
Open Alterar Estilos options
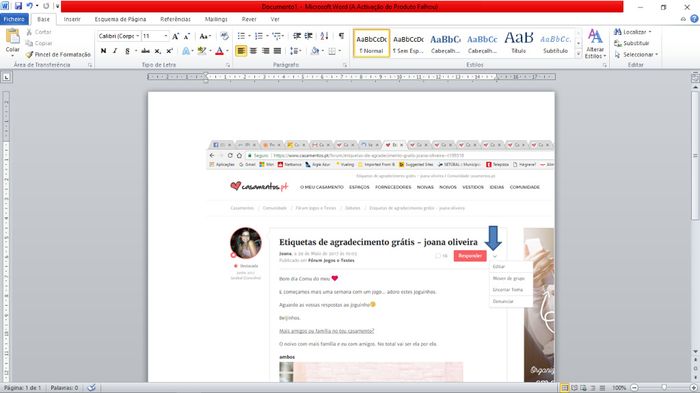[595, 44]
